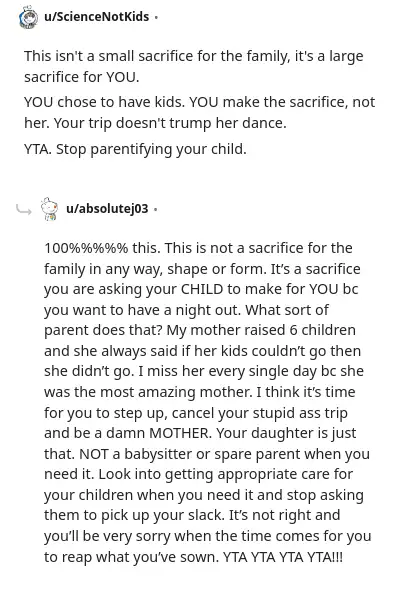The width and height of the screenshot is (400, 592).
Task: Click the reply thread arrow icon
Action: click(24, 210)
